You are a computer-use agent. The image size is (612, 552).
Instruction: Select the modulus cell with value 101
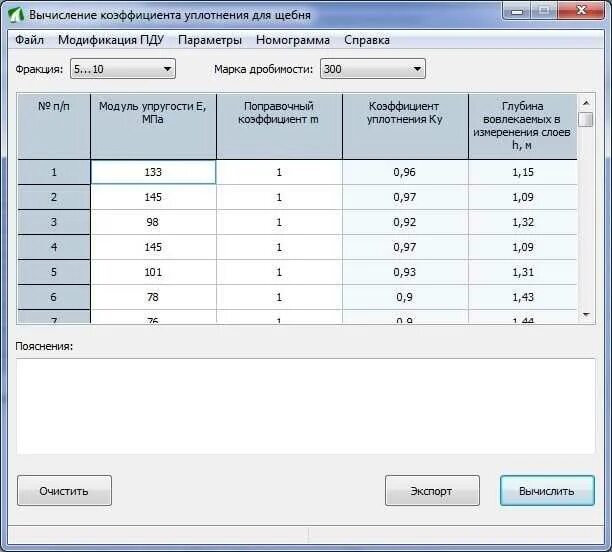[x=153, y=272]
